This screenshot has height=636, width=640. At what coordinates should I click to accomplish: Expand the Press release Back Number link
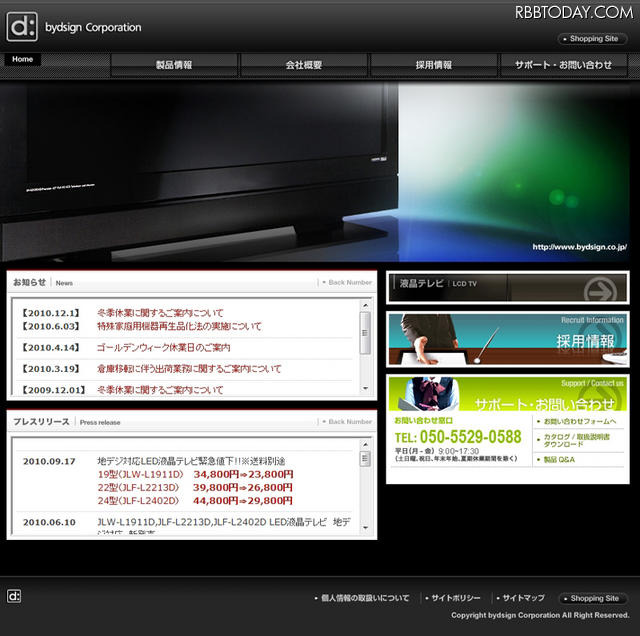(x=347, y=422)
